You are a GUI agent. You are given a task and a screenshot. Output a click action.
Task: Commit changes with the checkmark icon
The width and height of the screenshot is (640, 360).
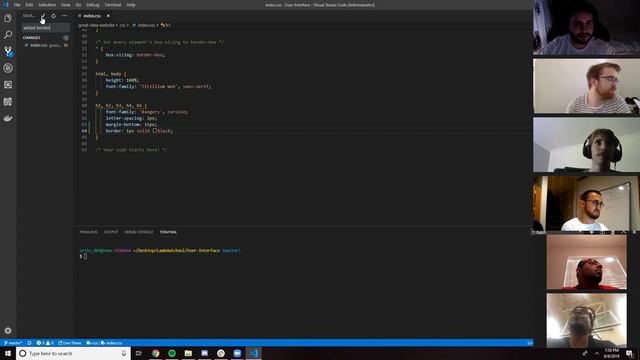coord(43,16)
